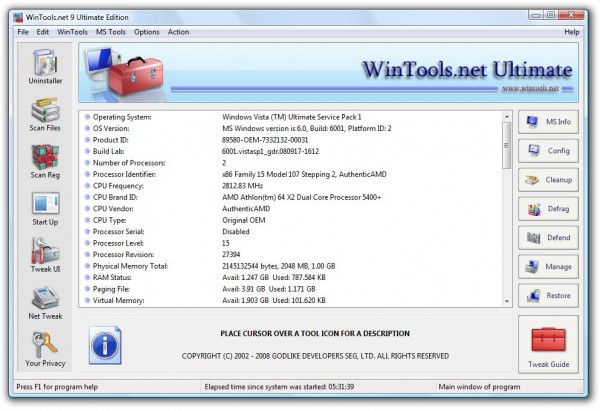Open the File menu

click(23, 32)
